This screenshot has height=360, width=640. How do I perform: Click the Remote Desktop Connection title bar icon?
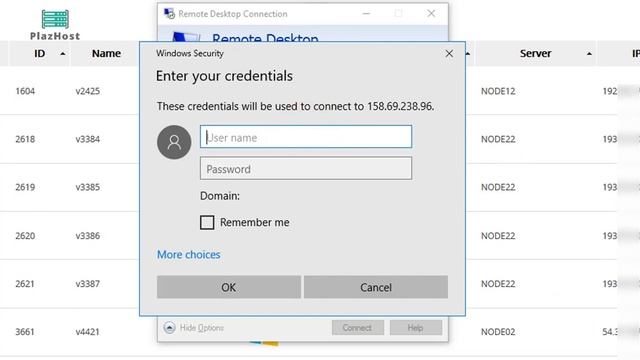(x=169, y=13)
